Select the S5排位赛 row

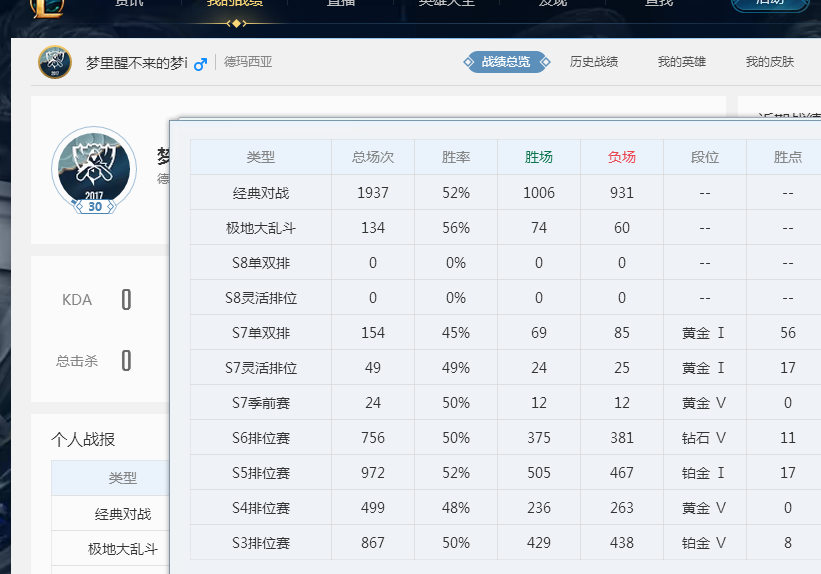(506, 473)
